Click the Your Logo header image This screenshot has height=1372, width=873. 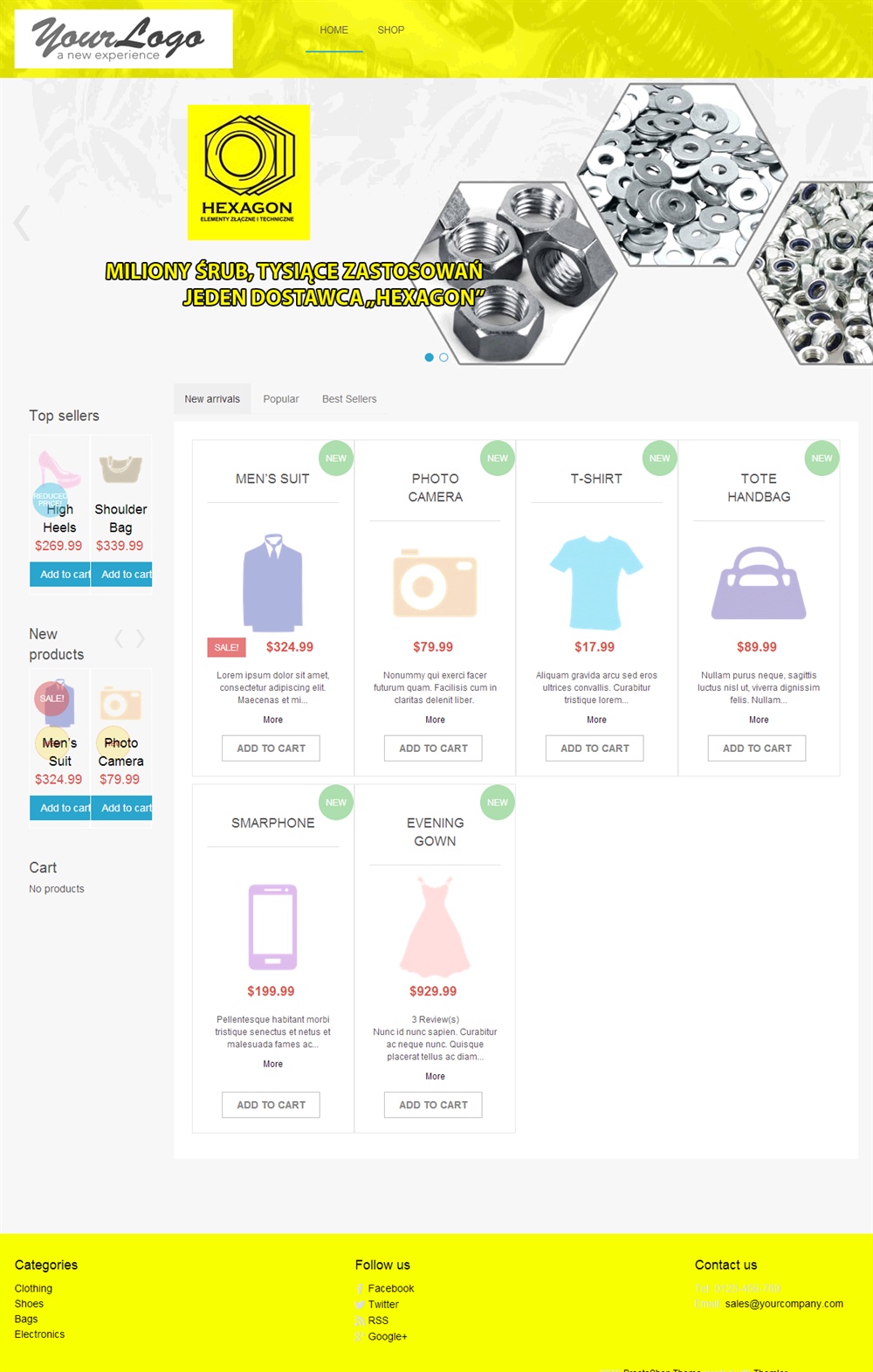124,39
